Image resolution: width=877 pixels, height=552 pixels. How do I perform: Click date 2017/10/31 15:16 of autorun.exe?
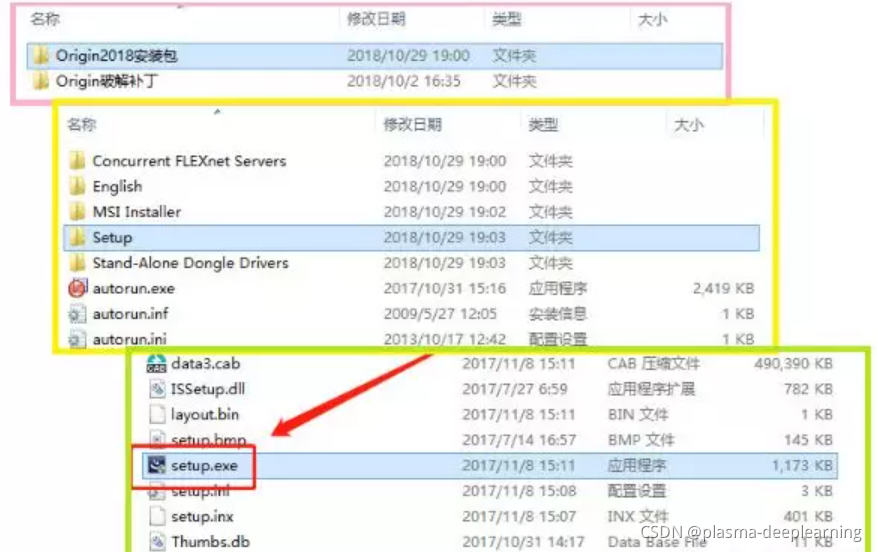445,288
